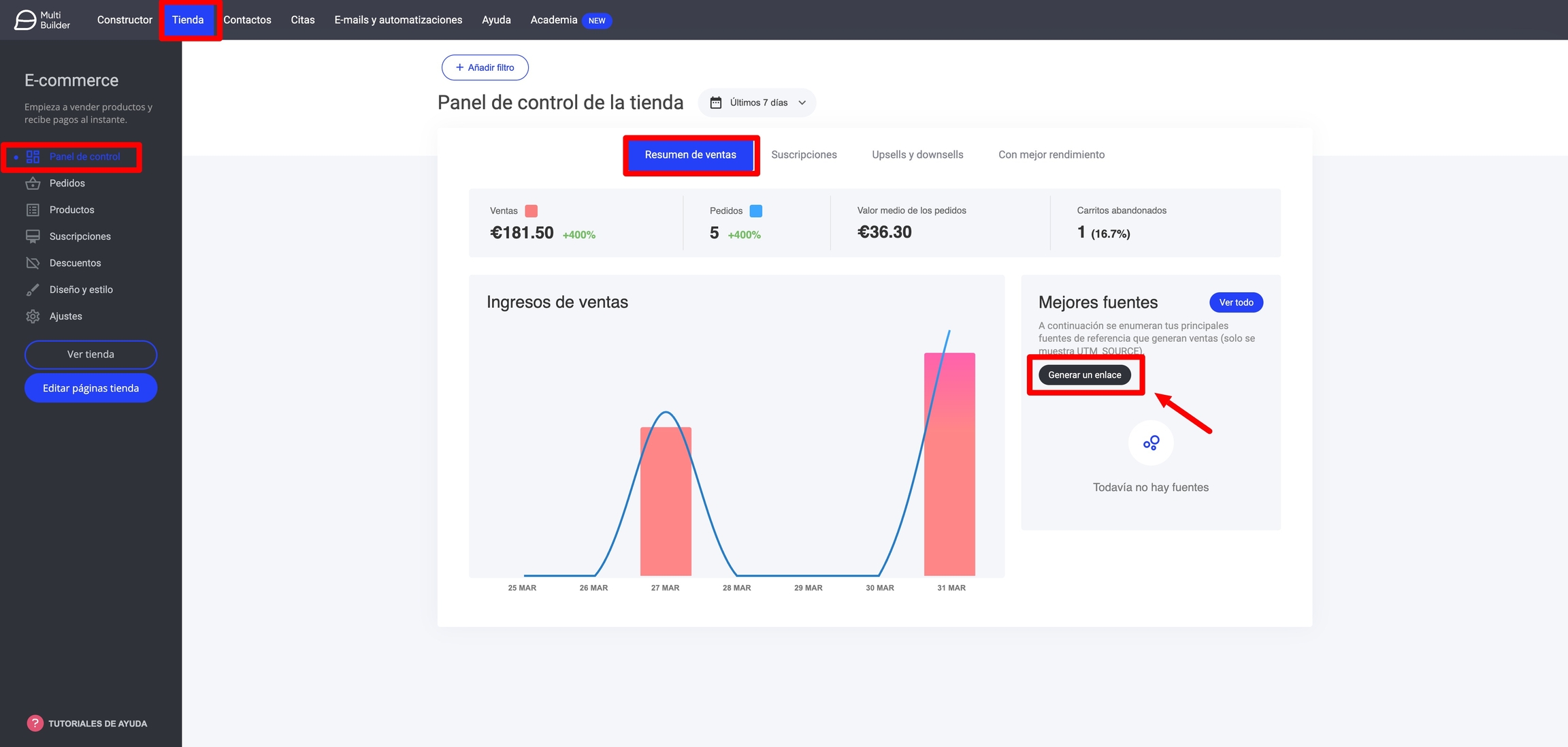Toggle the blue Pedidos series swatch
This screenshot has height=747, width=1568.
755,211
